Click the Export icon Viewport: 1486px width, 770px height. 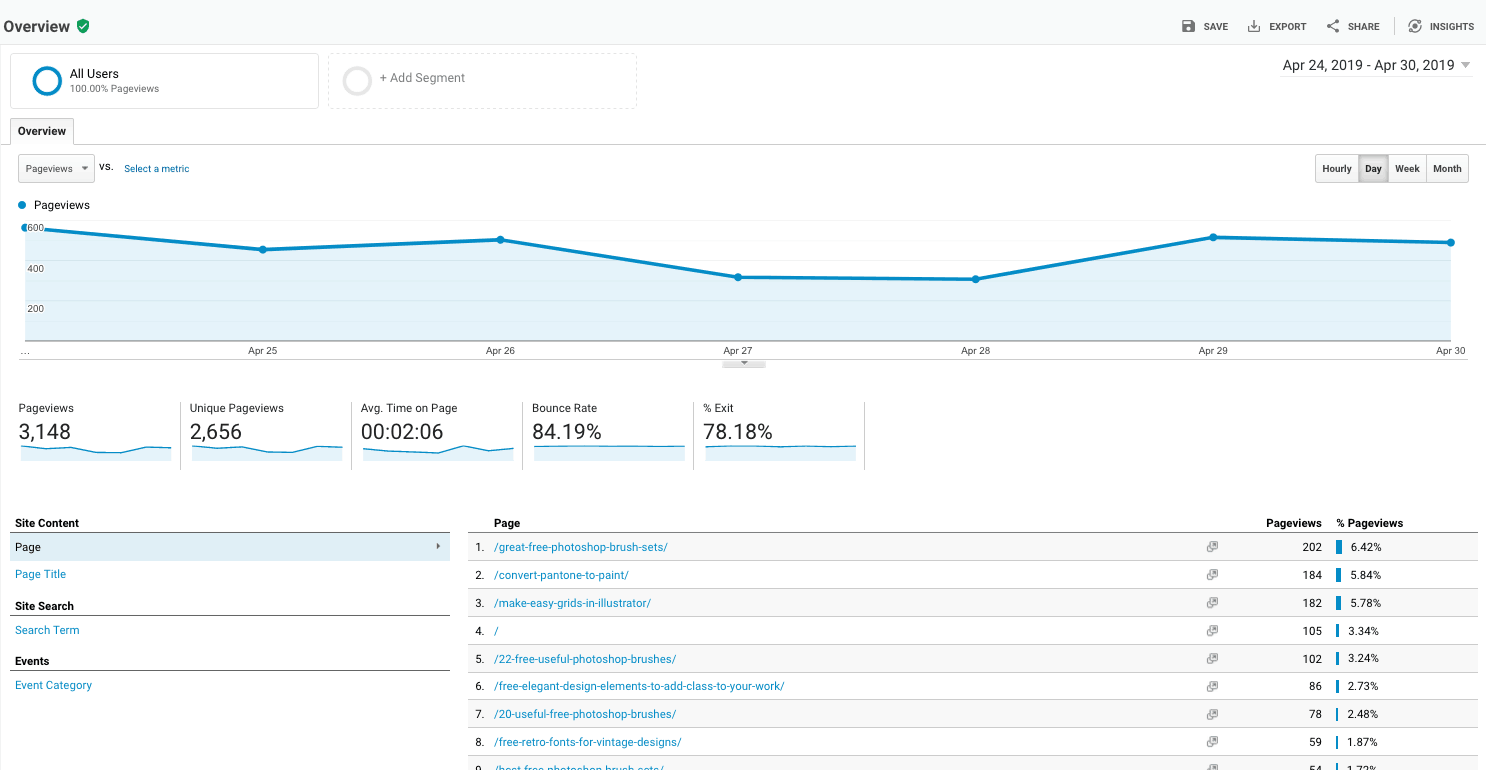tap(1252, 26)
